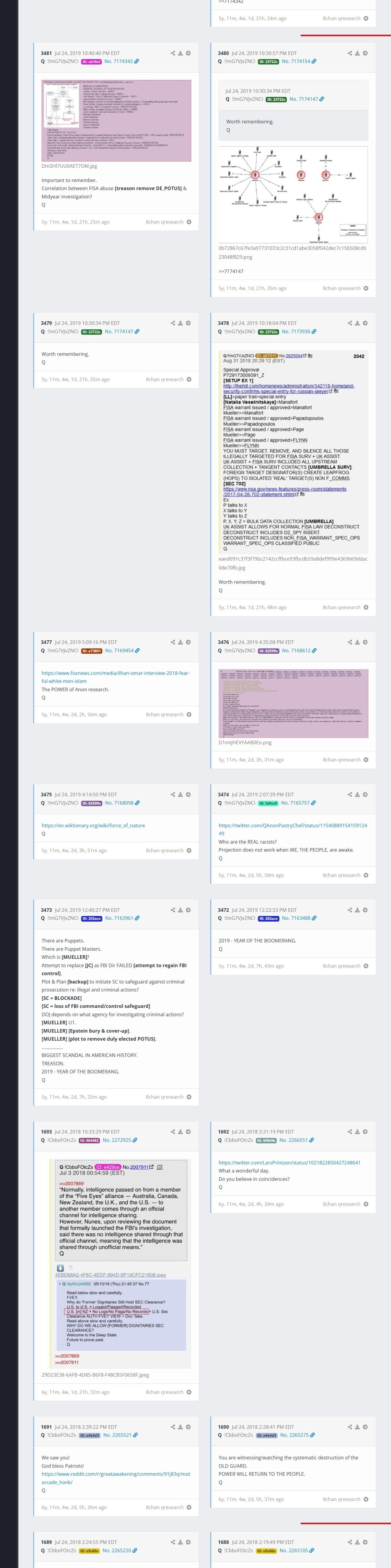Open link No. 7174154 on post 3480
Viewport: 391px width, 1568px height.
(298, 62)
